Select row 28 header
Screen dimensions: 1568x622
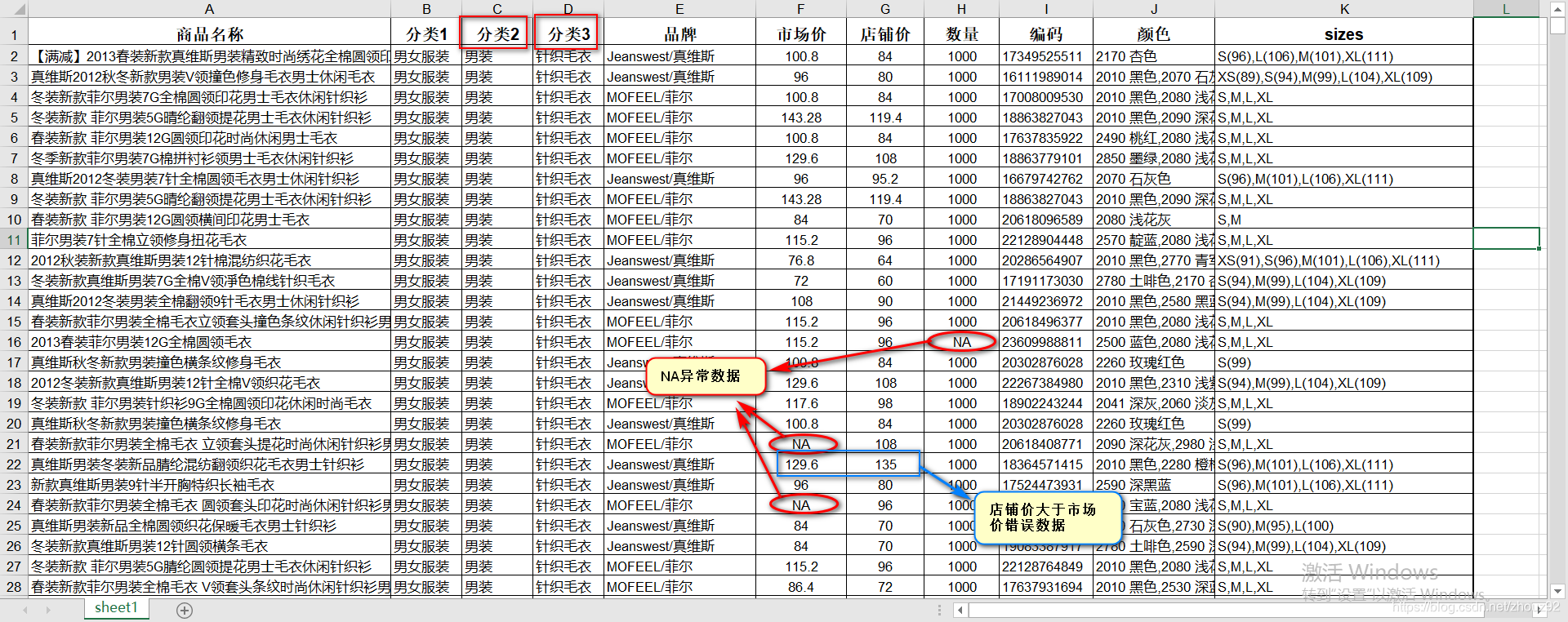14,587
